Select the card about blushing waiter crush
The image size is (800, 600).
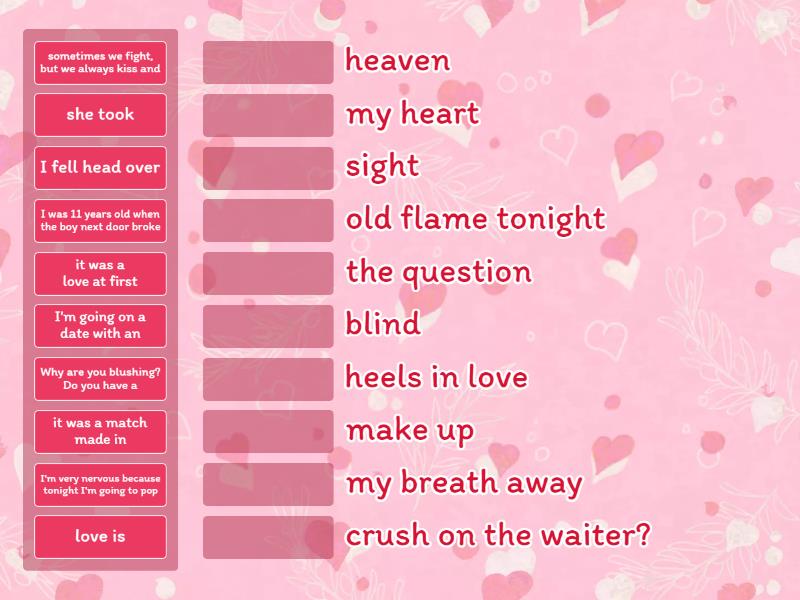point(99,378)
